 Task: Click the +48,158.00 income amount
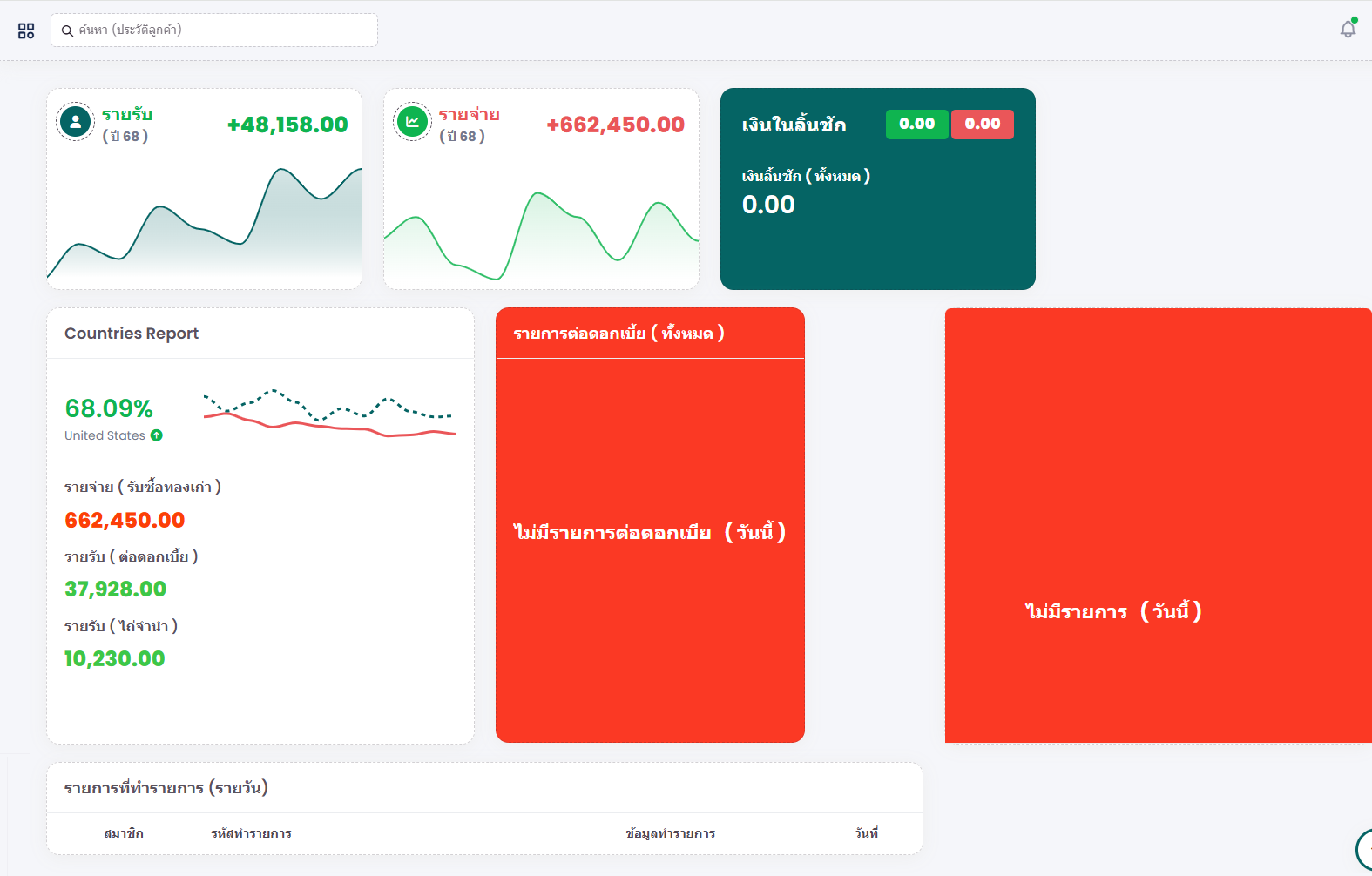pyautogui.click(x=287, y=125)
